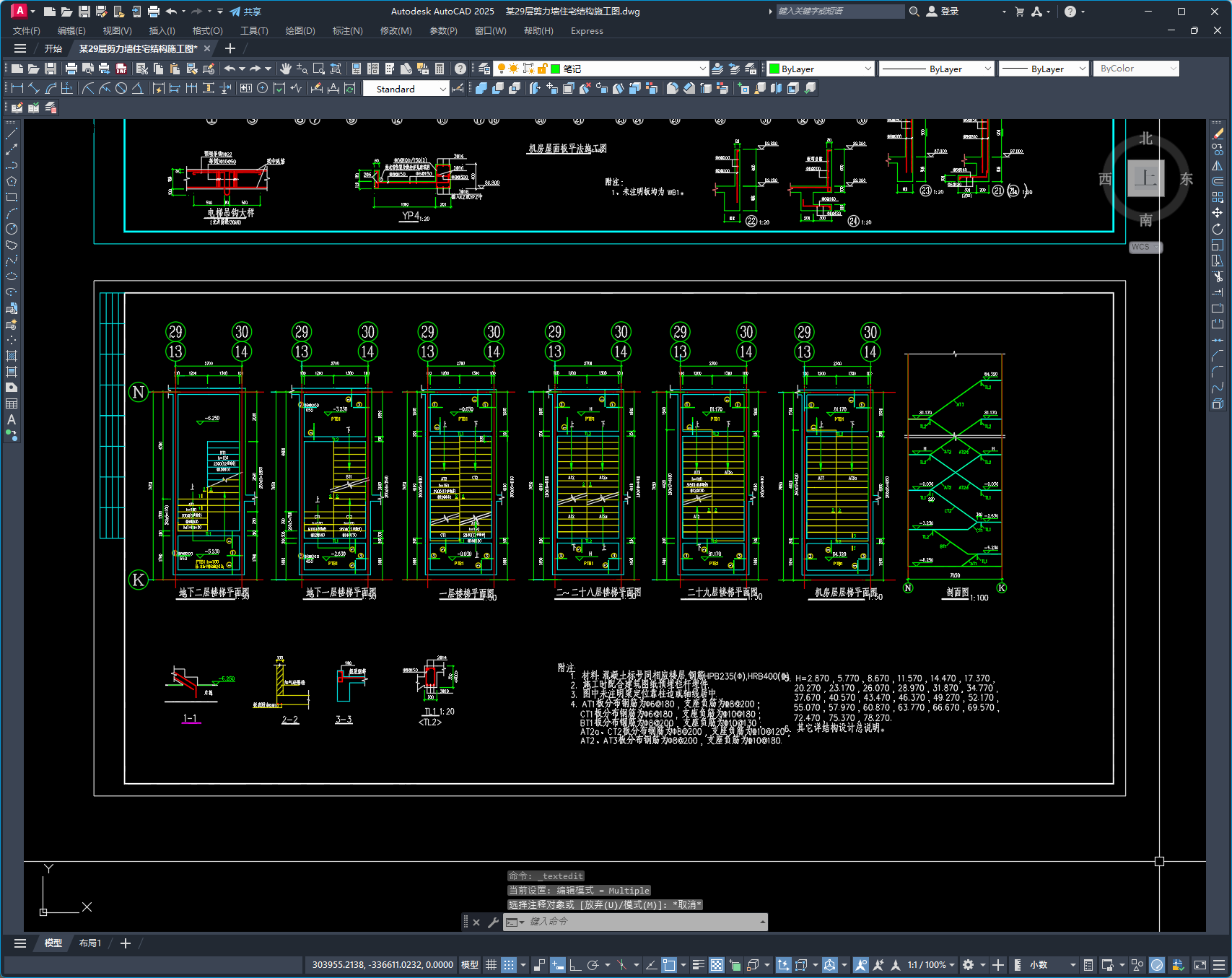Switch to the 布局1 layout tab
The width and height of the screenshot is (1232, 978).
[x=90, y=943]
